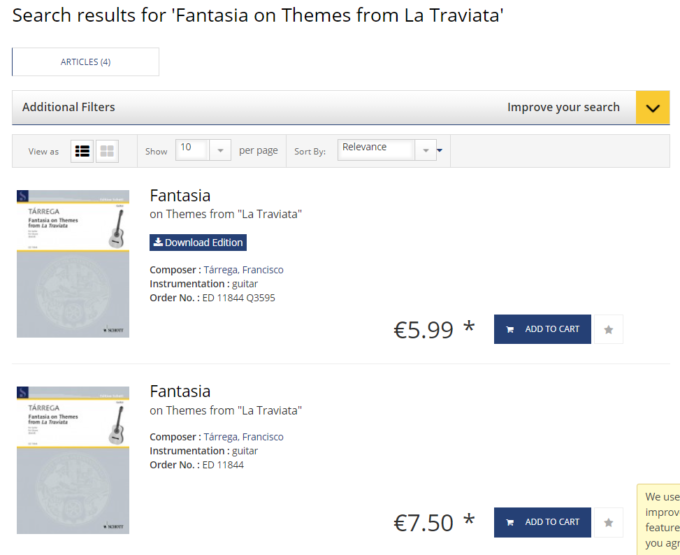Favorite the €7.50 Fantasia with star
The height and width of the screenshot is (555, 680).
(x=608, y=522)
